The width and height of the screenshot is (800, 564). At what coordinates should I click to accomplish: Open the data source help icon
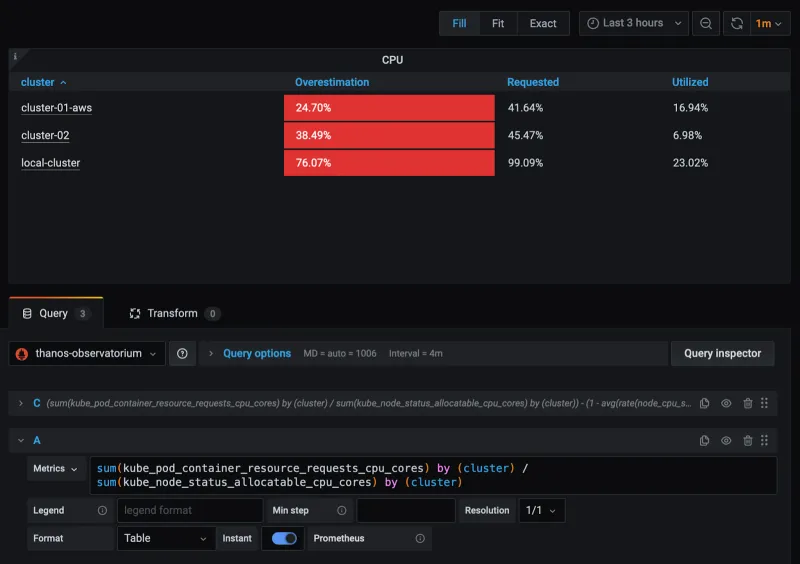coord(182,353)
